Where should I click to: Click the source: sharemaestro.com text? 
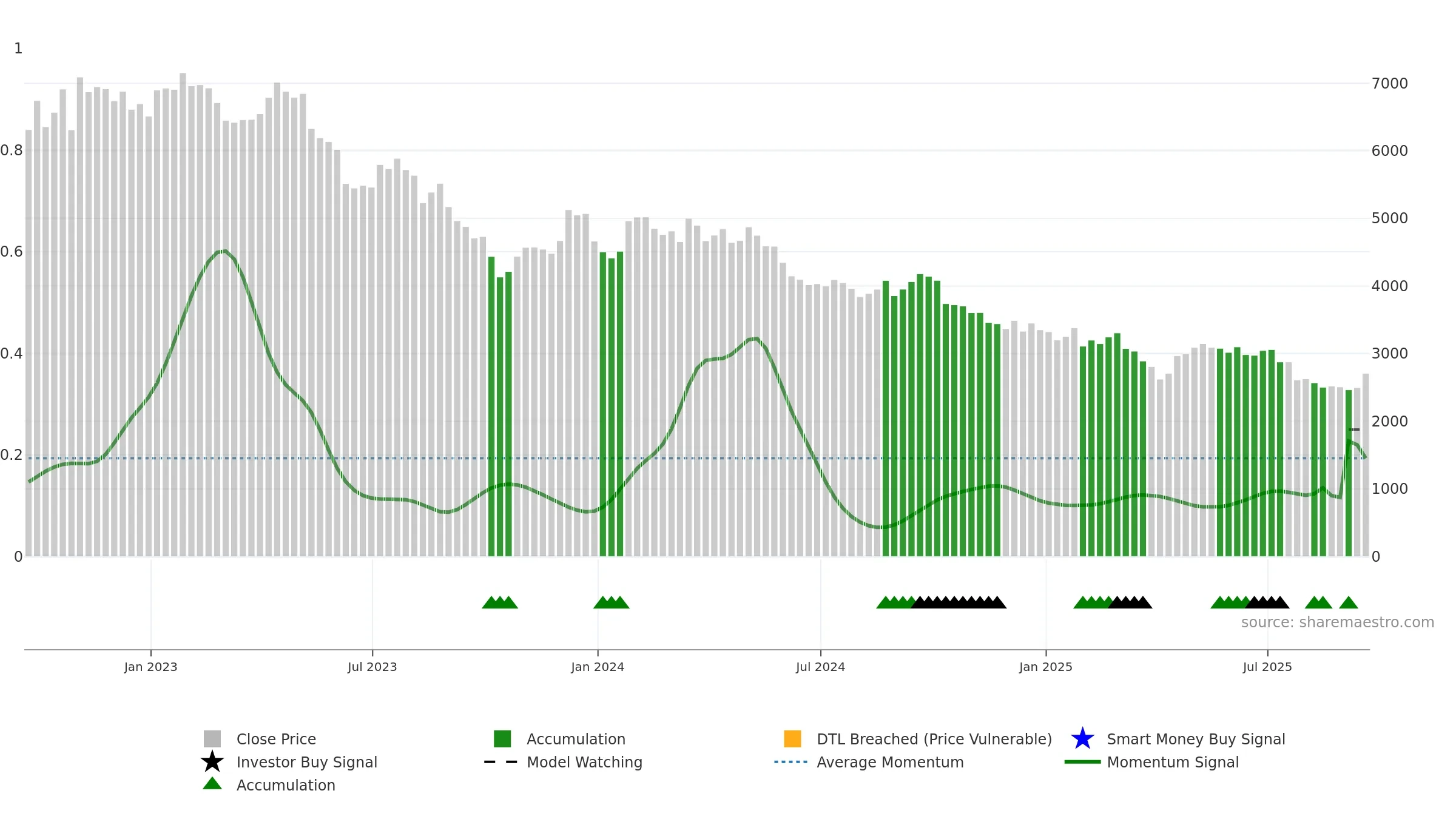coord(1338,622)
